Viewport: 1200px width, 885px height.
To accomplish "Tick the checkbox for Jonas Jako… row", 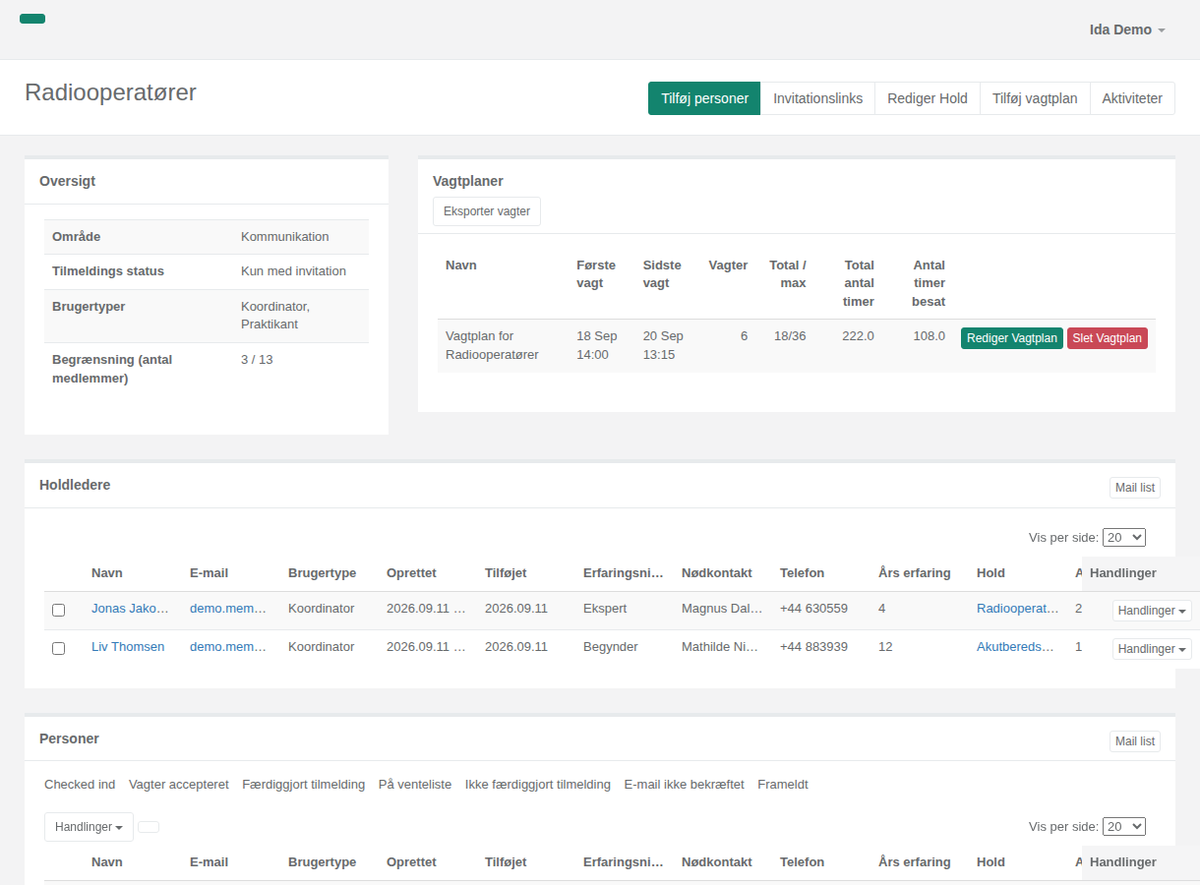I will coord(58,610).
